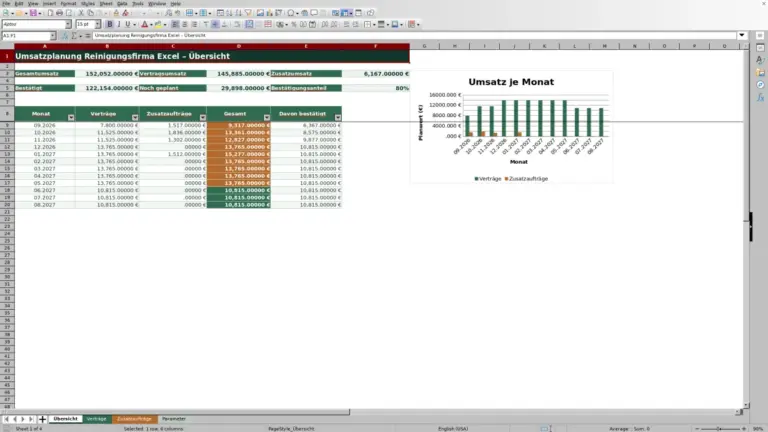Open the Verträge column filter dropdown

pyautogui.click(x=135, y=118)
